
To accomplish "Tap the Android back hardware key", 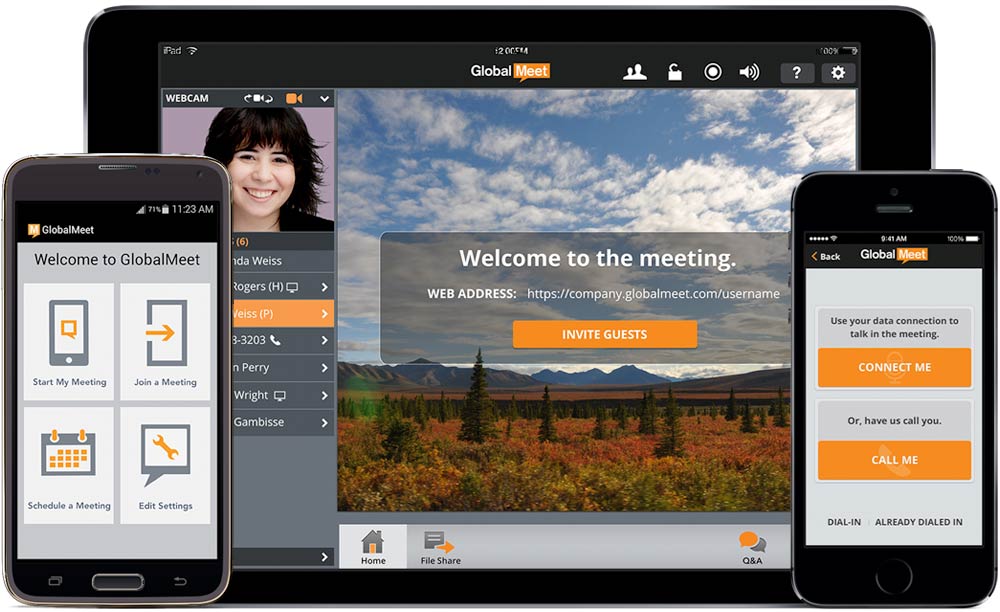I will pyautogui.click(x=180, y=581).
